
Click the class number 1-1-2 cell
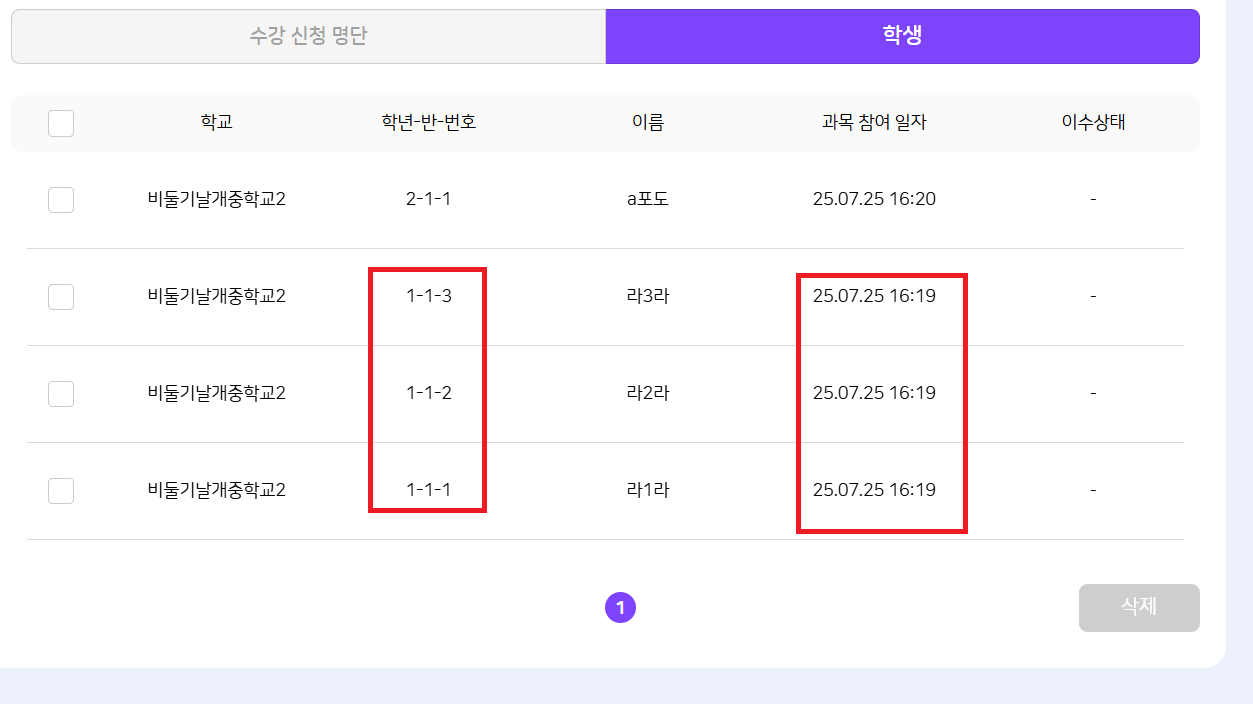[428, 393]
